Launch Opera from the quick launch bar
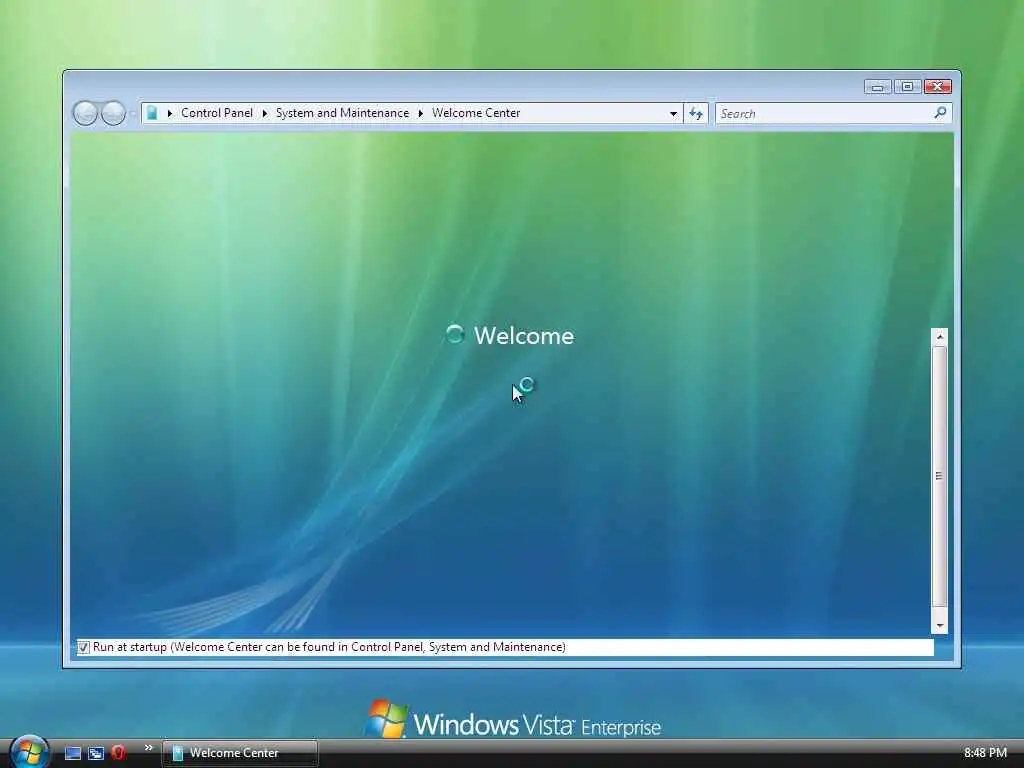Image resolution: width=1024 pixels, height=768 pixels. pos(118,752)
